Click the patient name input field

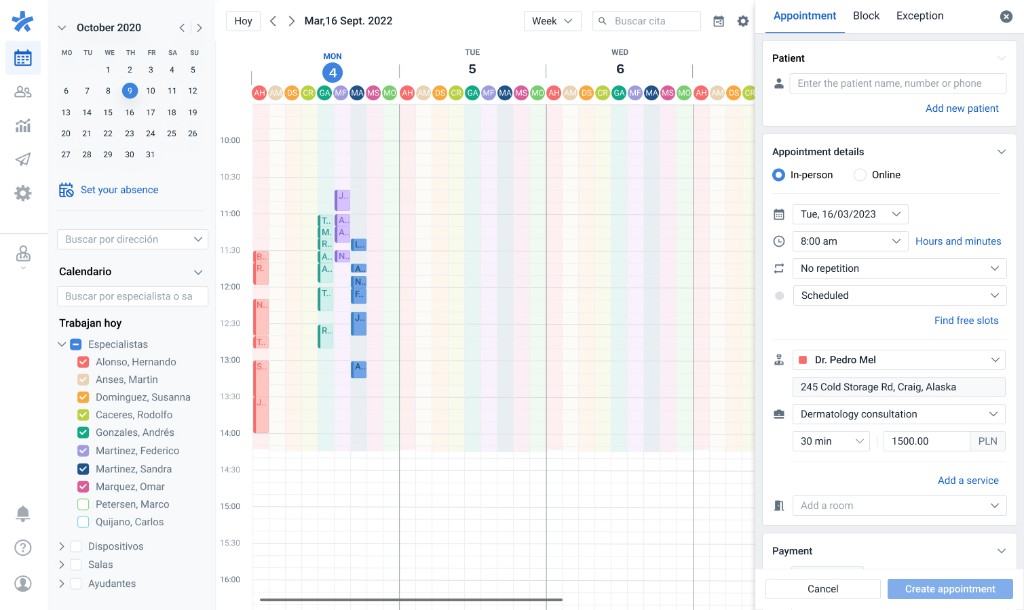898,83
